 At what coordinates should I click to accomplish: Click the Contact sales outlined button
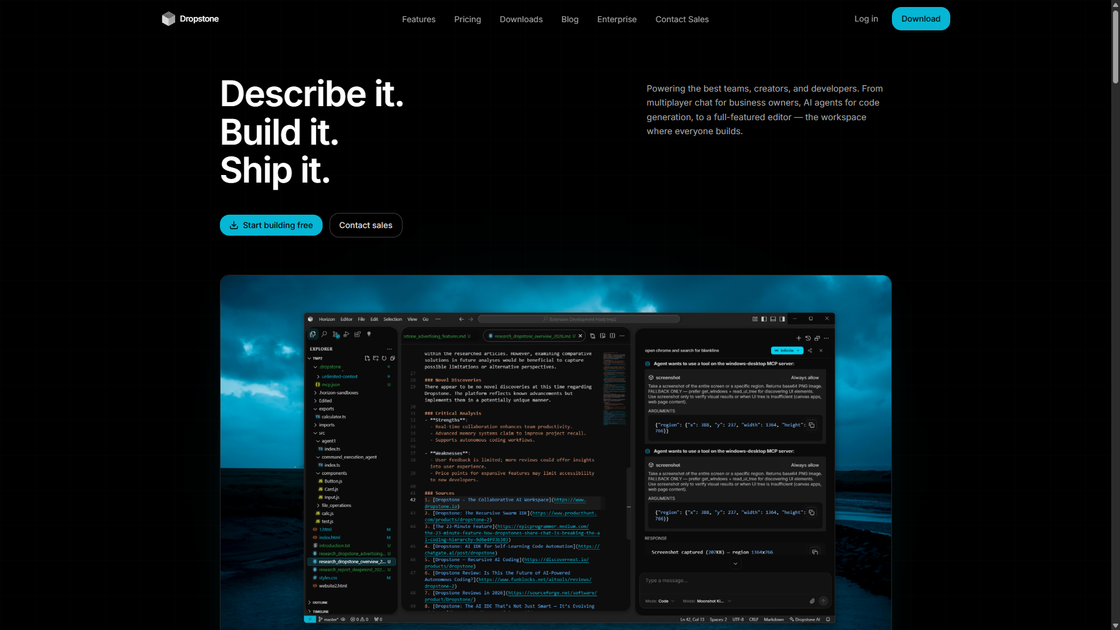(x=365, y=225)
